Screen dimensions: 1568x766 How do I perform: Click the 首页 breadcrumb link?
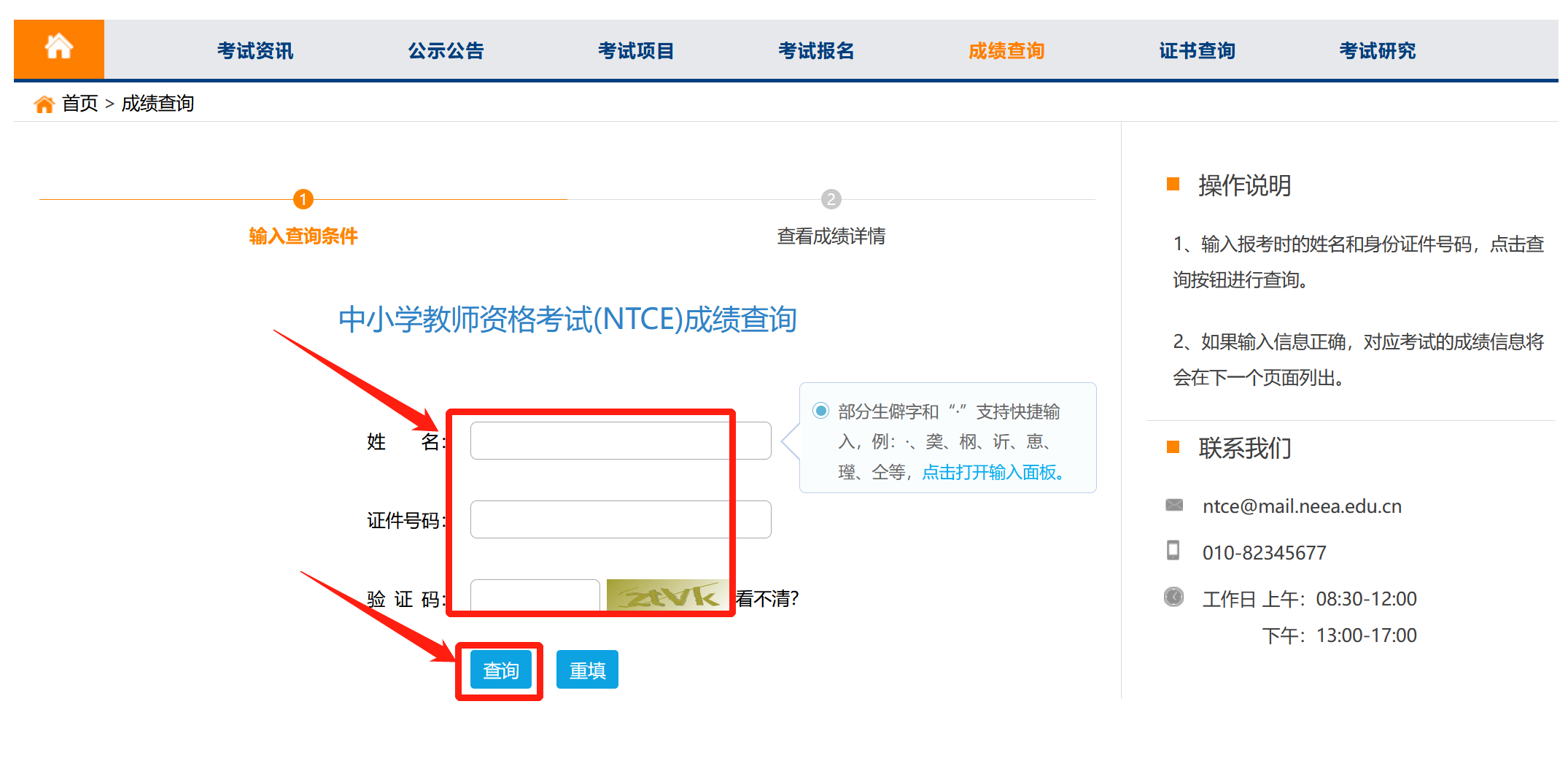pos(79,104)
